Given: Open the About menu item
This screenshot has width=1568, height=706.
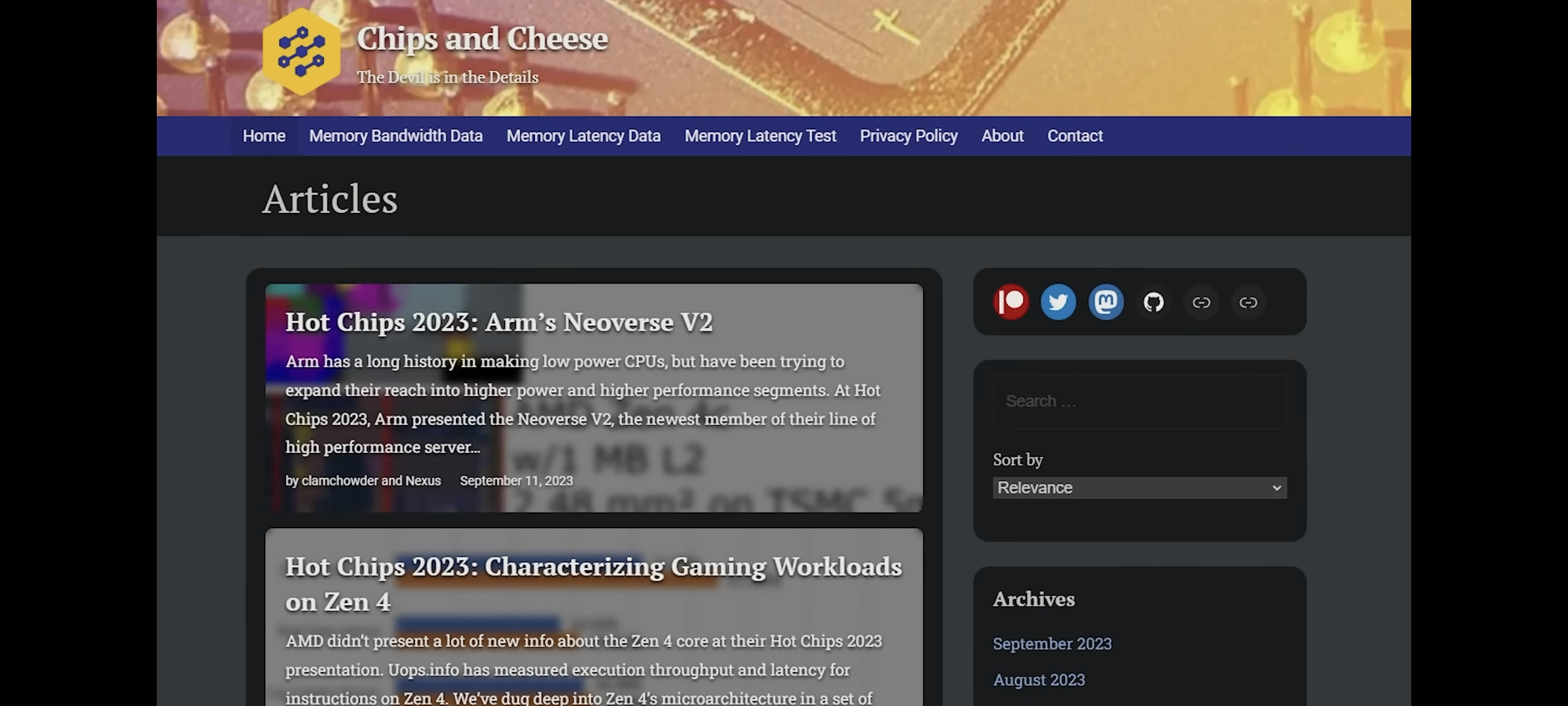Looking at the screenshot, I should pos(1002,136).
